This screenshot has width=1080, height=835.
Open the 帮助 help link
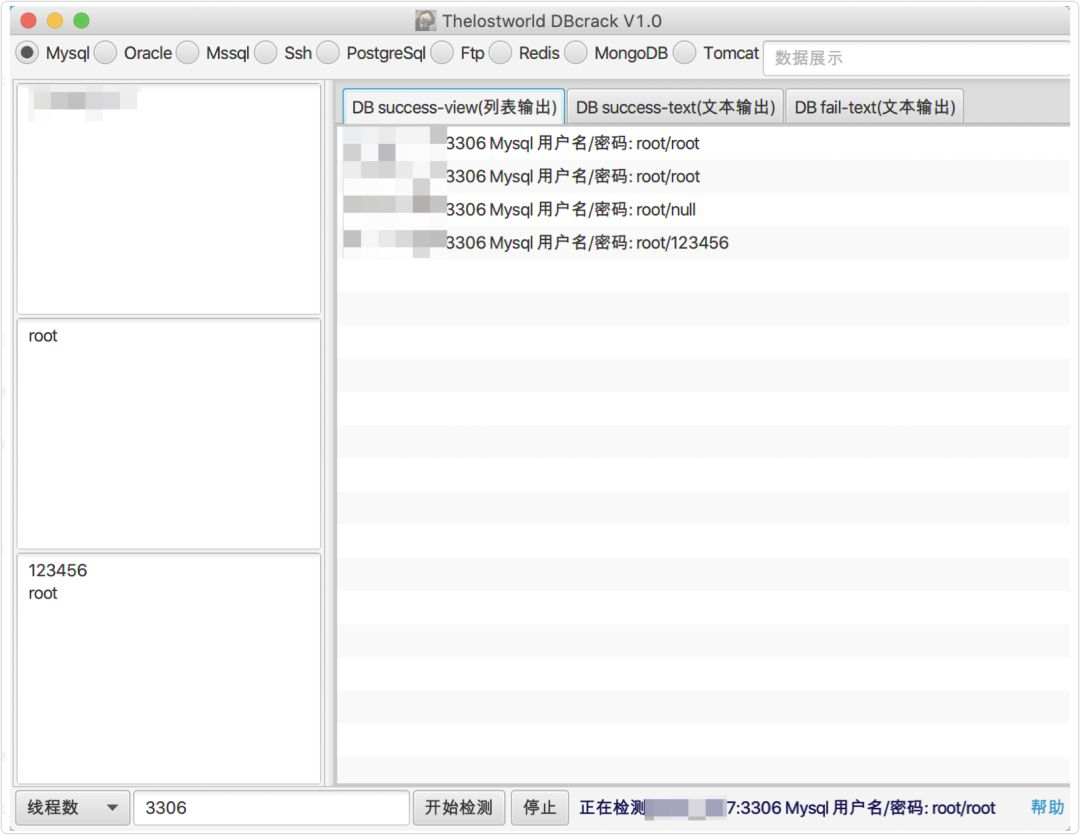(1047, 807)
